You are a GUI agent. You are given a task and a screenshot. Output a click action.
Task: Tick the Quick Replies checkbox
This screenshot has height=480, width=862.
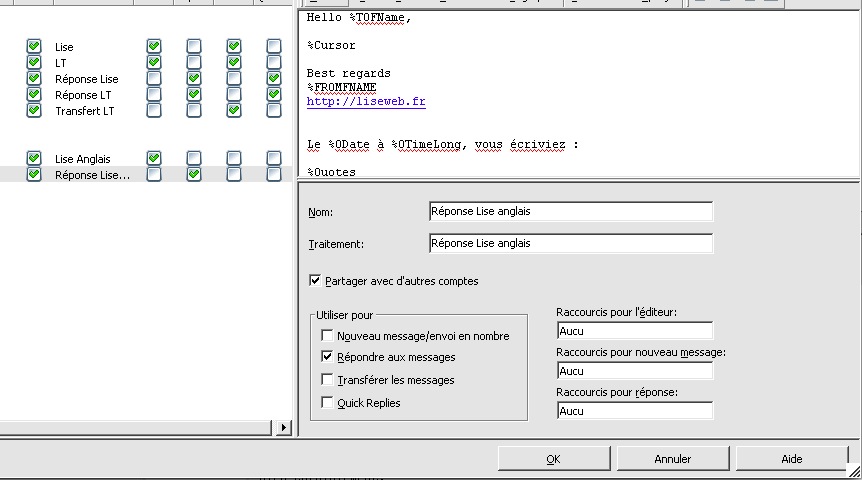coord(327,402)
